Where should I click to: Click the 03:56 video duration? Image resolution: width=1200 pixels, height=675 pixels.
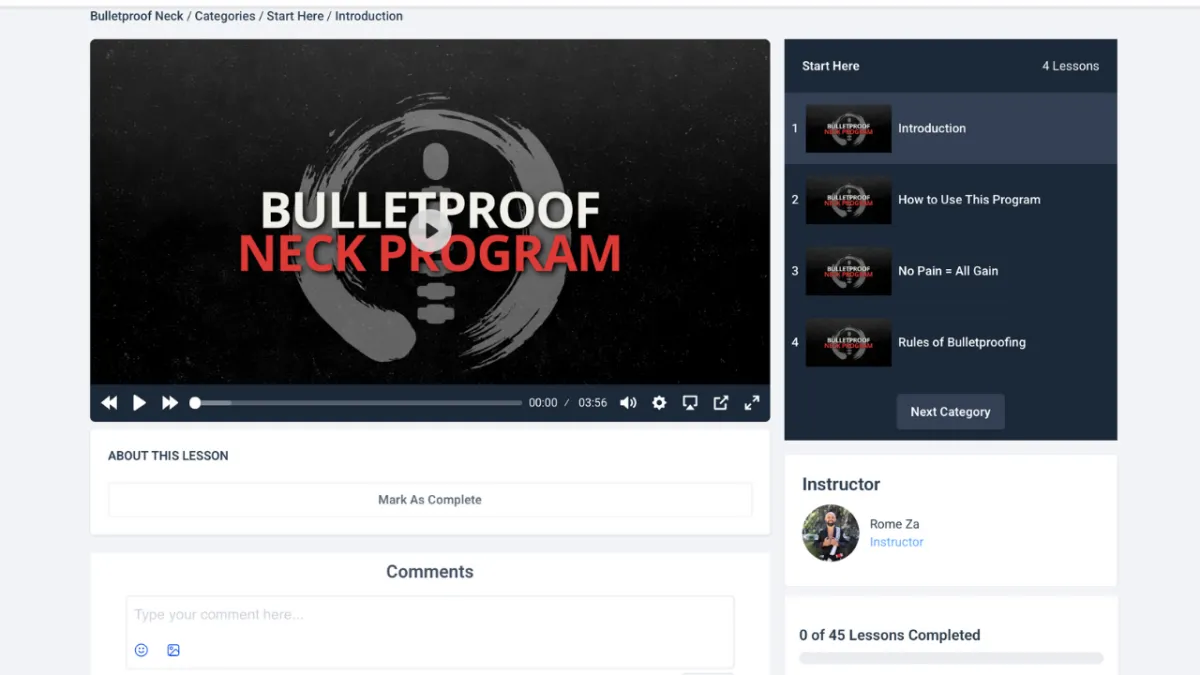click(x=593, y=403)
